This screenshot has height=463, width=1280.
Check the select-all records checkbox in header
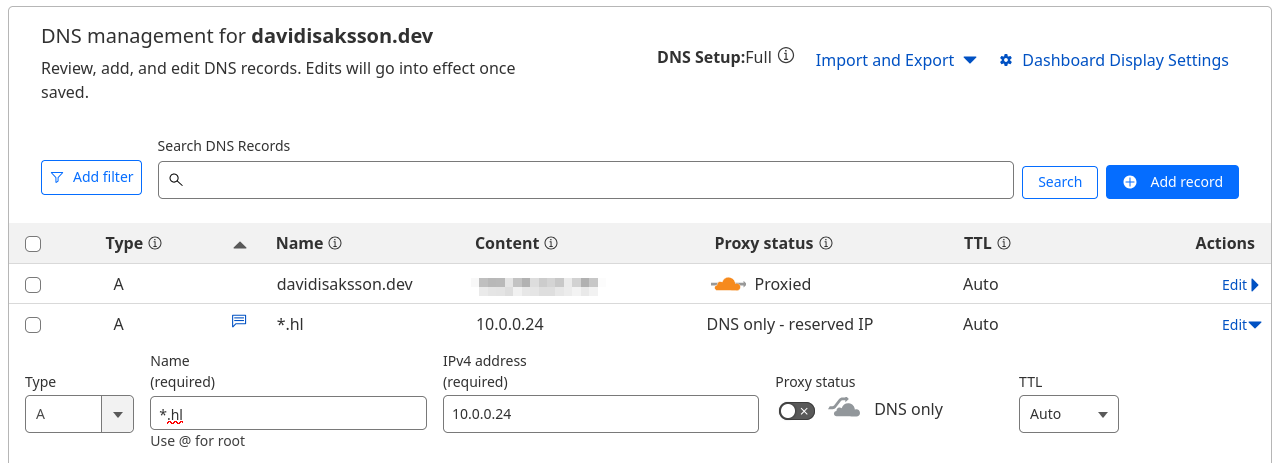click(33, 244)
